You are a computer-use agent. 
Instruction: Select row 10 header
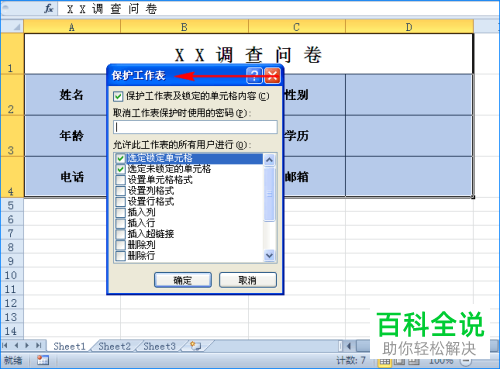pos(12,275)
